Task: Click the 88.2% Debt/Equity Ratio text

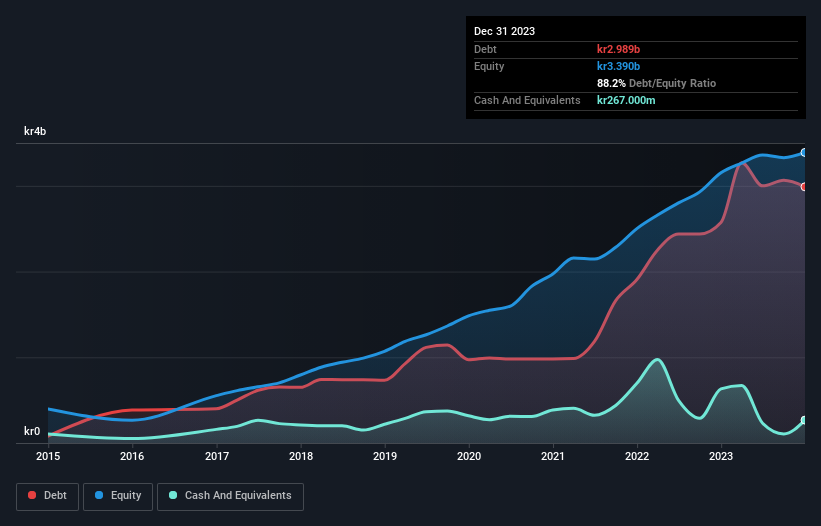Action: coord(657,83)
